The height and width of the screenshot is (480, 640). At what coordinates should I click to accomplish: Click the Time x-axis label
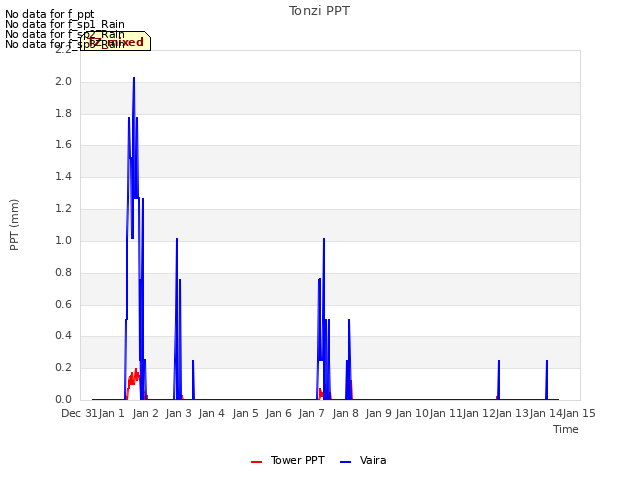tap(566, 429)
